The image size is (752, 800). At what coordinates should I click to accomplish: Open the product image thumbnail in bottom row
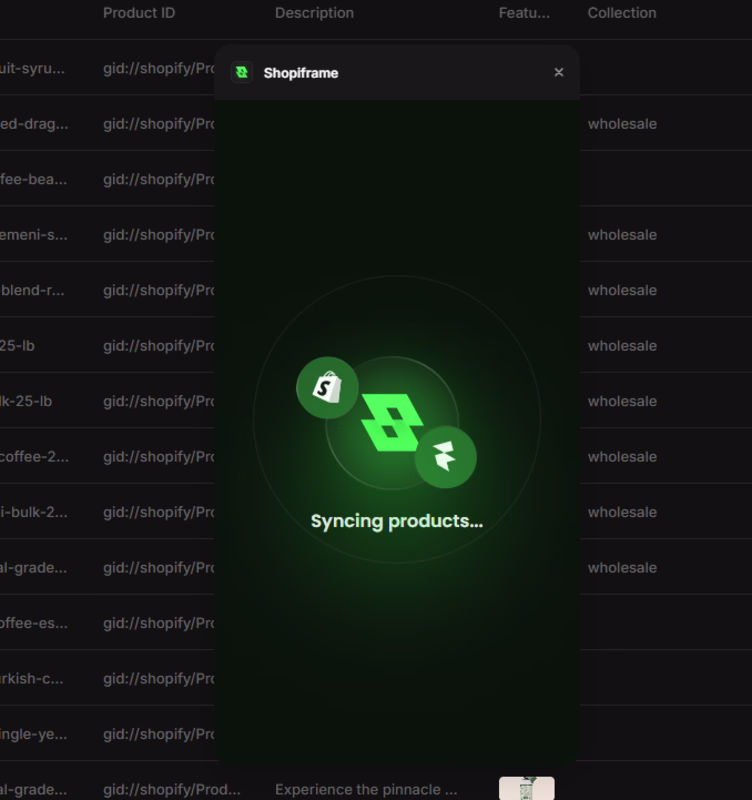(x=526, y=788)
